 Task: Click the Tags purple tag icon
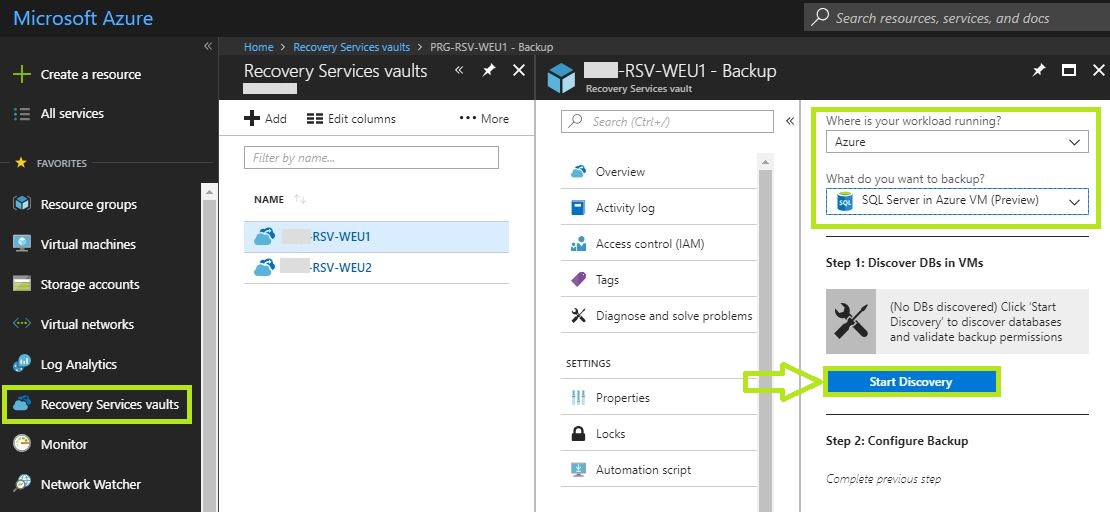pyautogui.click(x=578, y=280)
